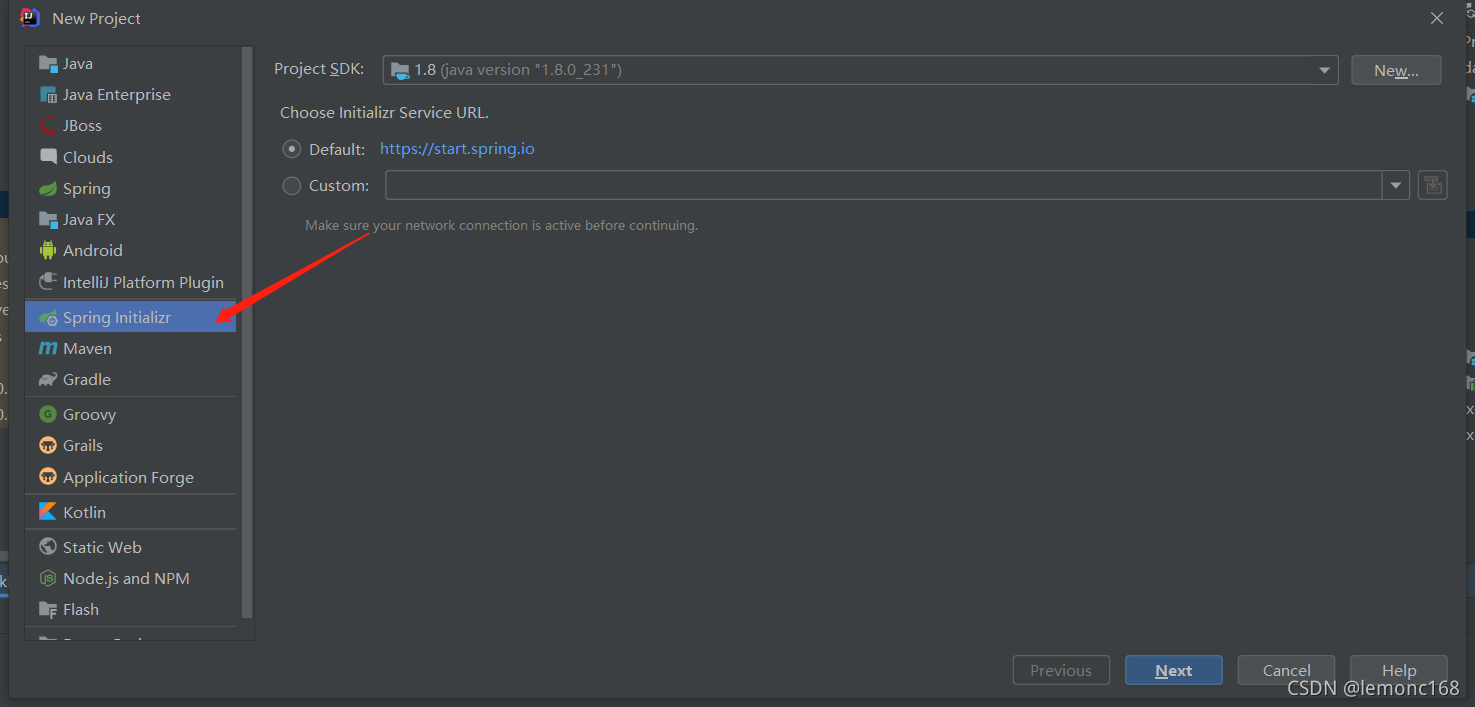Image resolution: width=1475 pixels, height=707 pixels.
Task: Click the Static Web globe icon
Action: [x=48, y=547]
